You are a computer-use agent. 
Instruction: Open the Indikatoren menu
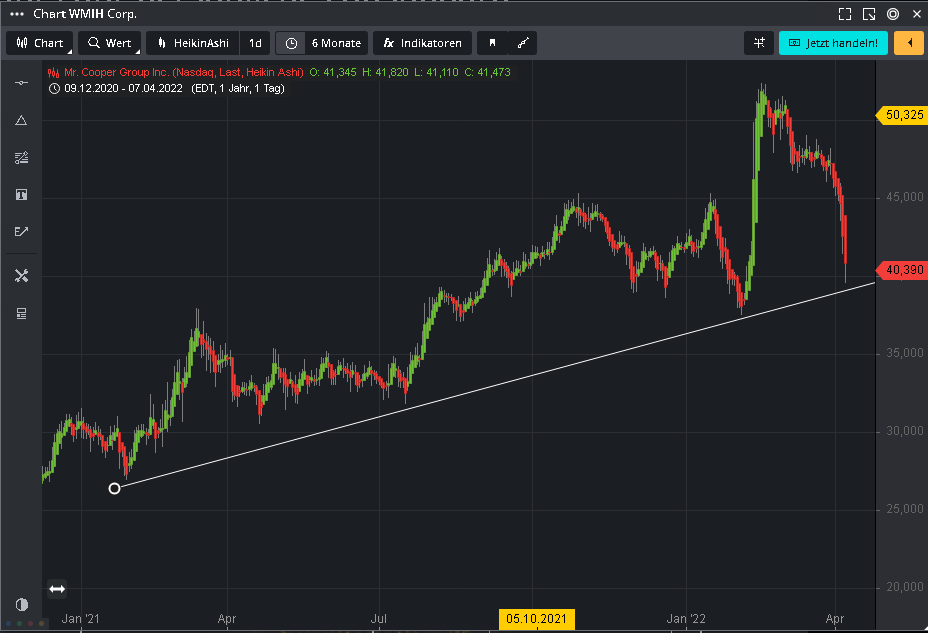(x=422, y=43)
